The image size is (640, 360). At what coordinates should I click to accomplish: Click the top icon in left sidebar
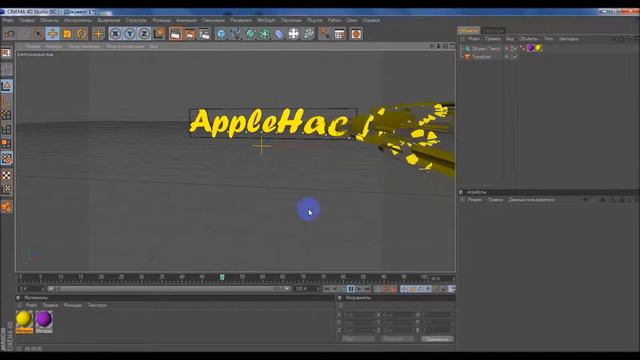pyautogui.click(x=7, y=53)
